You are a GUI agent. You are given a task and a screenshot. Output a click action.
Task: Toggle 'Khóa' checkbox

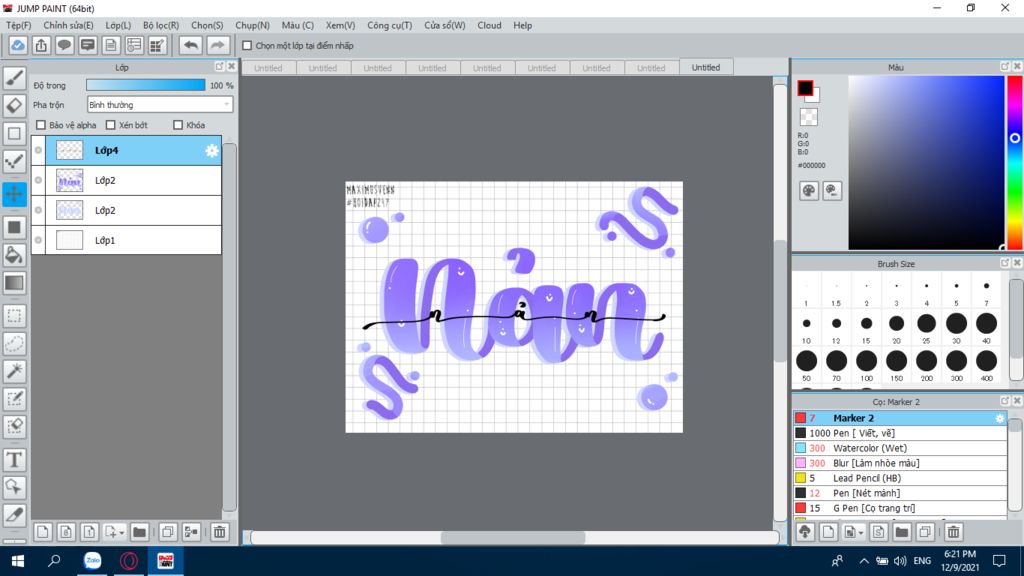[x=178, y=125]
